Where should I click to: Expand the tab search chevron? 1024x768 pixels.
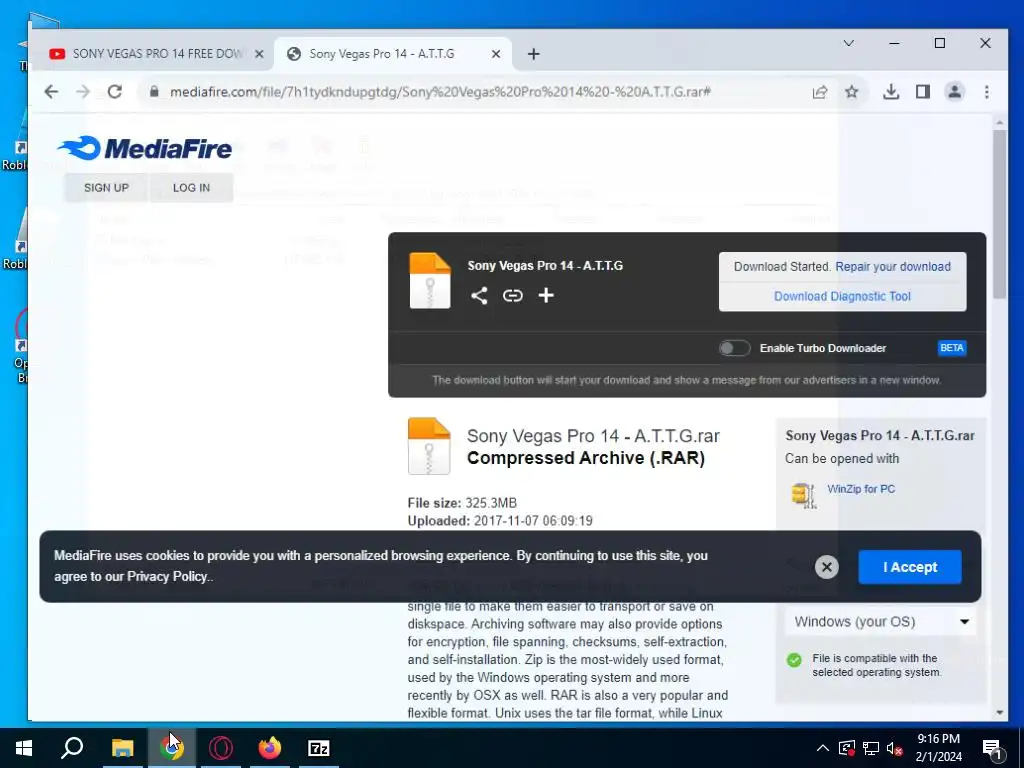tap(848, 44)
